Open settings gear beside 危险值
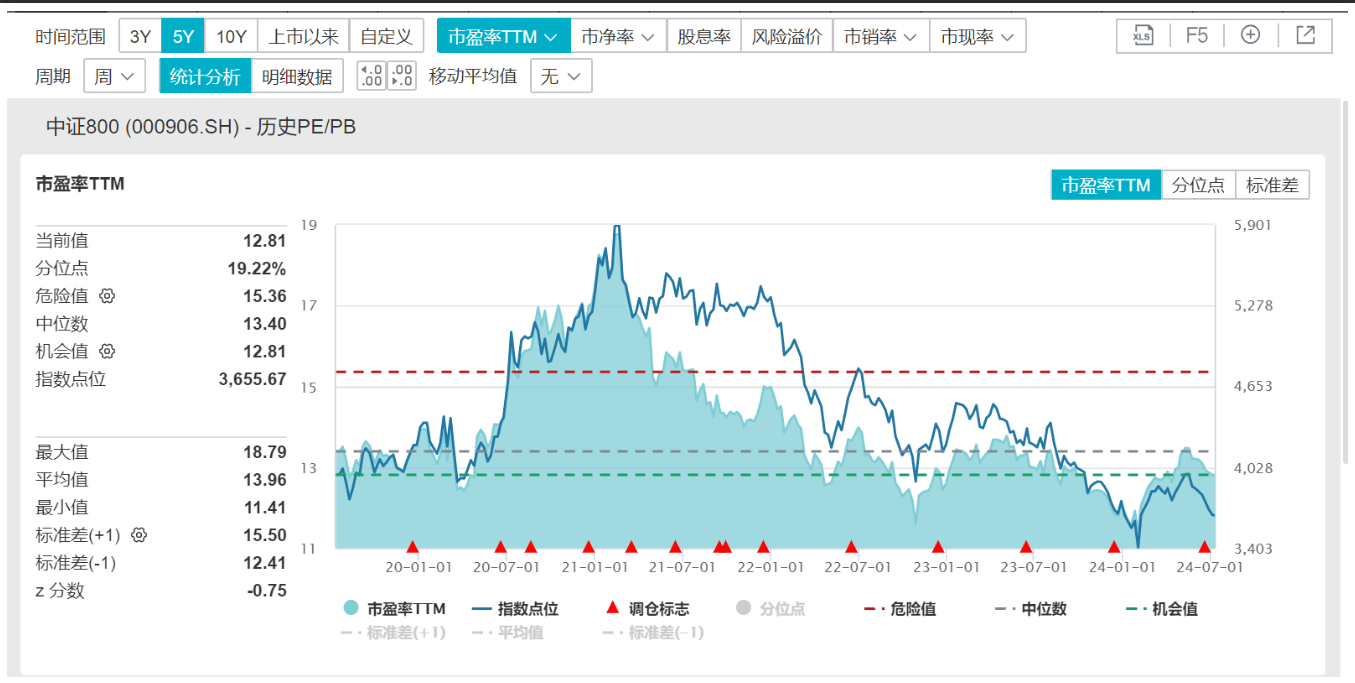The height and width of the screenshot is (683, 1355). [108, 296]
